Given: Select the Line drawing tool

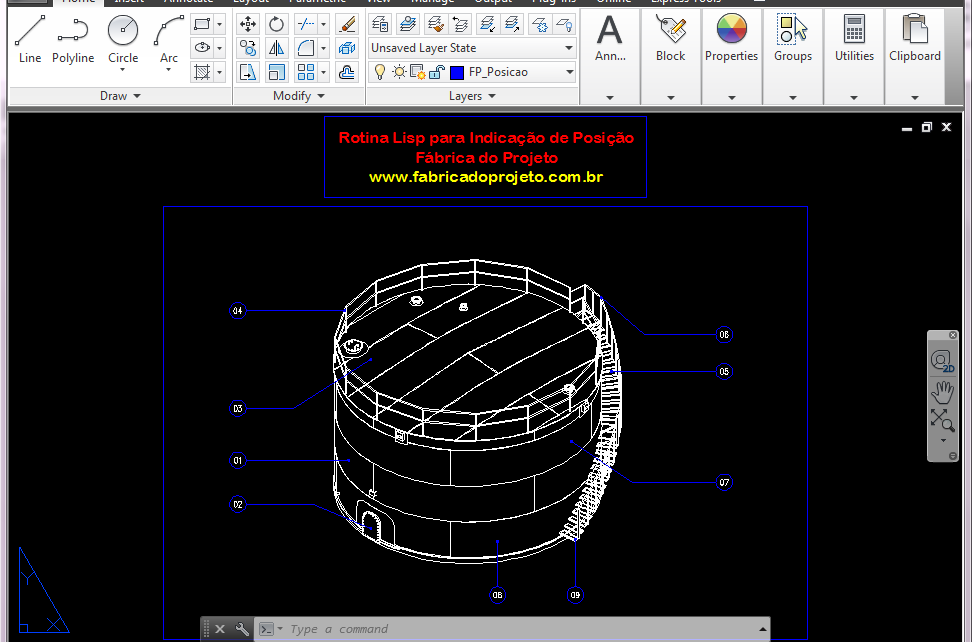Looking at the screenshot, I should 30,39.
